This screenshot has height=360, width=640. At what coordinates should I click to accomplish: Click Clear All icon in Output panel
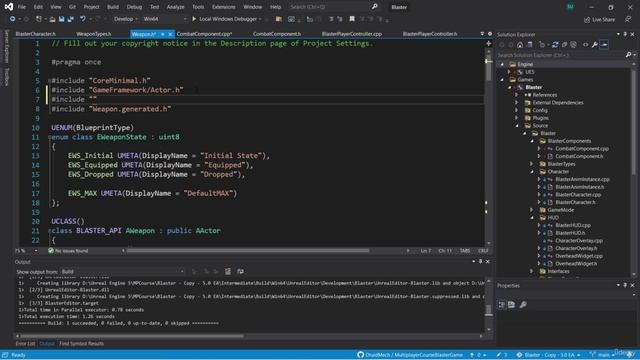point(228,271)
